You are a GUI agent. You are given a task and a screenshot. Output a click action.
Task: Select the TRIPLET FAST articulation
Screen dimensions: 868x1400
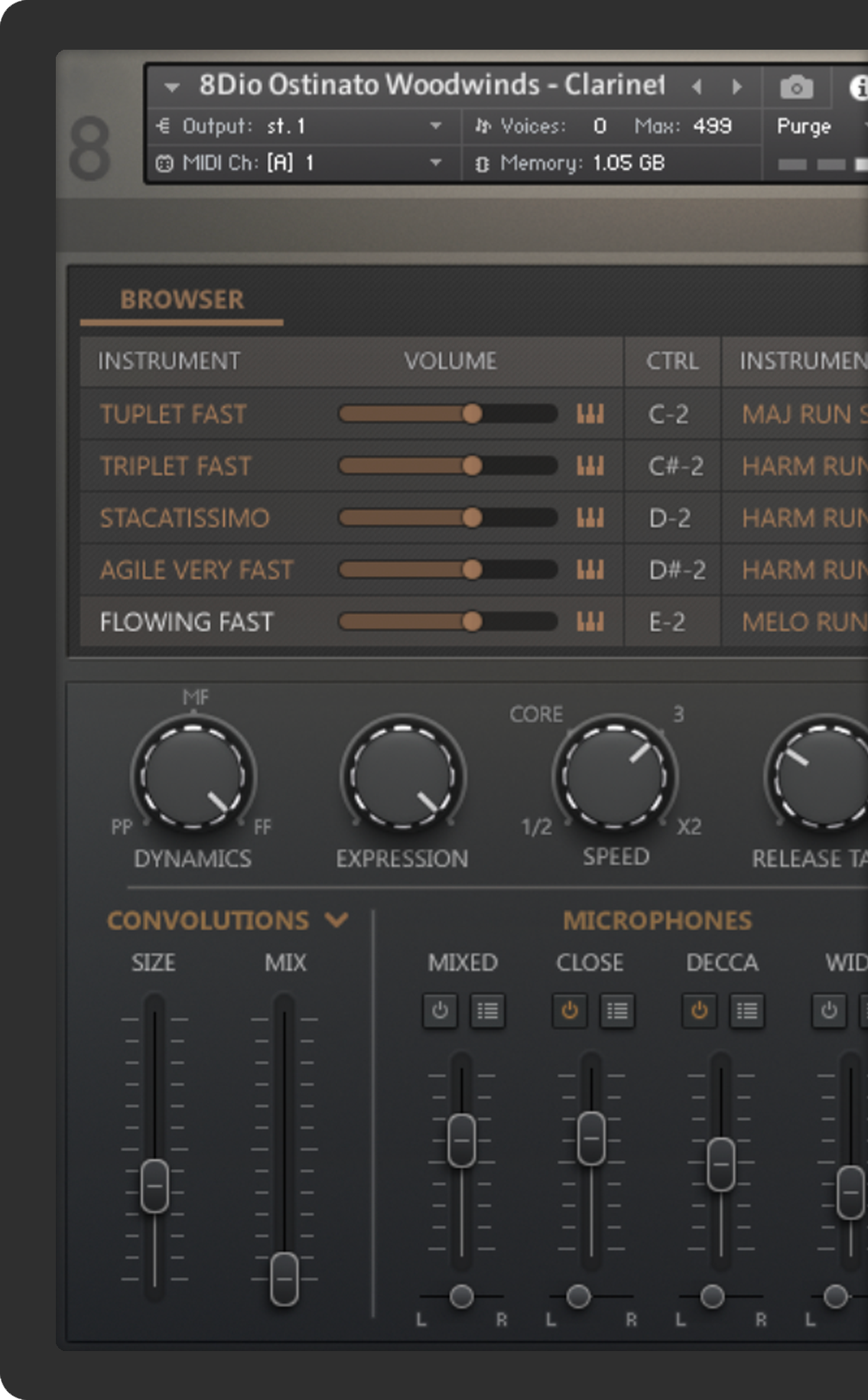pyautogui.click(x=175, y=466)
